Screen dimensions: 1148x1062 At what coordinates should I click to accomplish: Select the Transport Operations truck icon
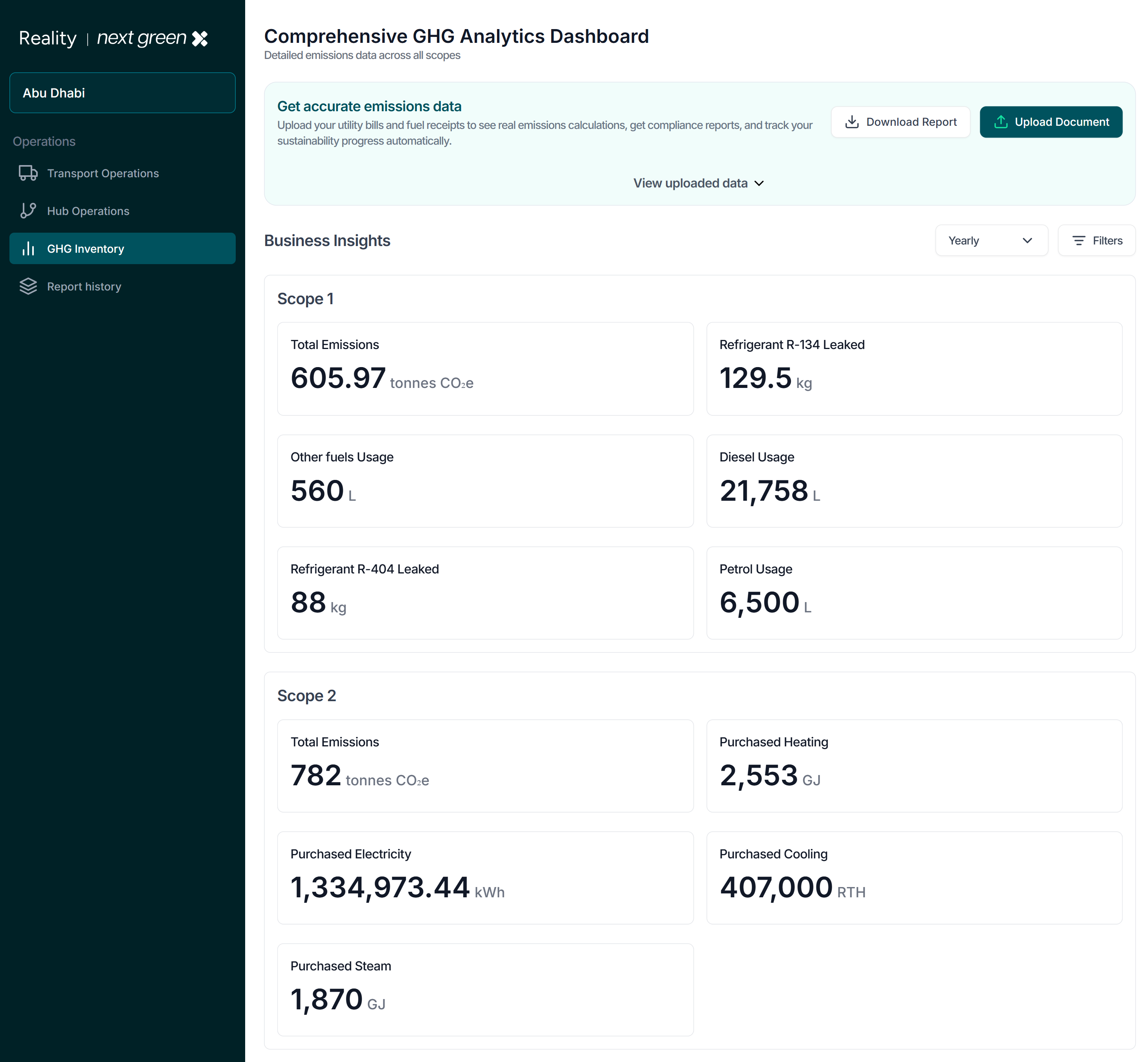(x=28, y=173)
